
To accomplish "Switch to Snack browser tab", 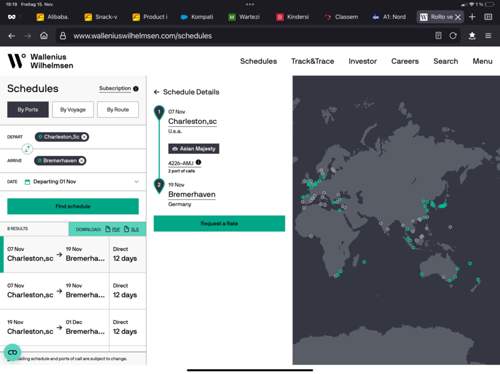I will [101, 17].
